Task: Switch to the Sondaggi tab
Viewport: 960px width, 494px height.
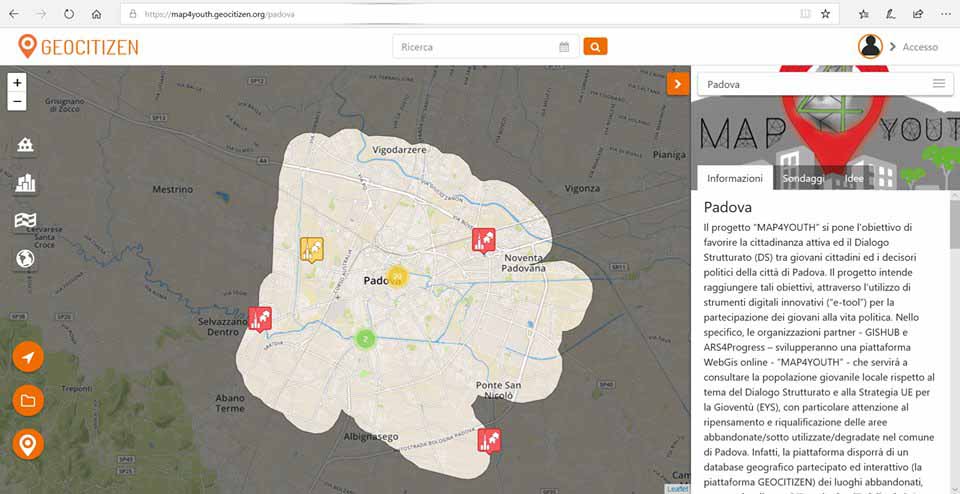Action: [804, 178]
